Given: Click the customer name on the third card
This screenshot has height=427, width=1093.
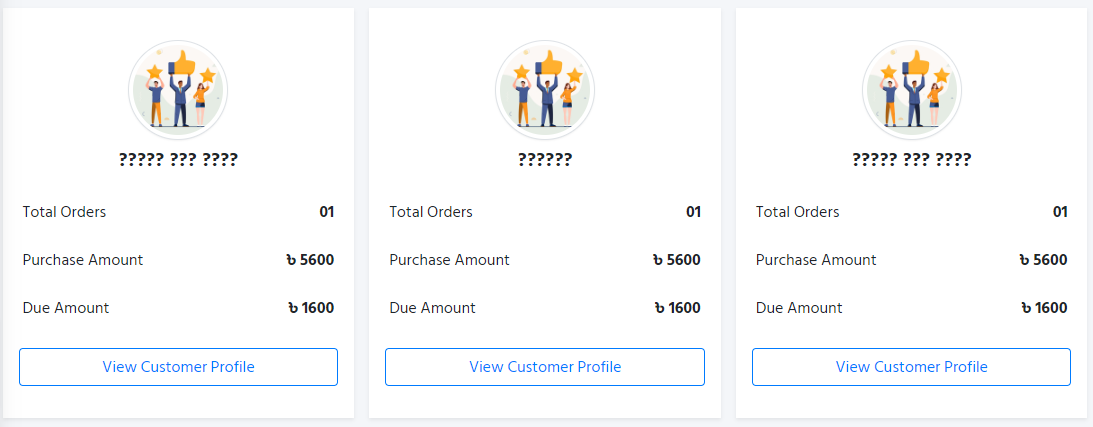Looking at the screenshot, I should click(912, 160).
